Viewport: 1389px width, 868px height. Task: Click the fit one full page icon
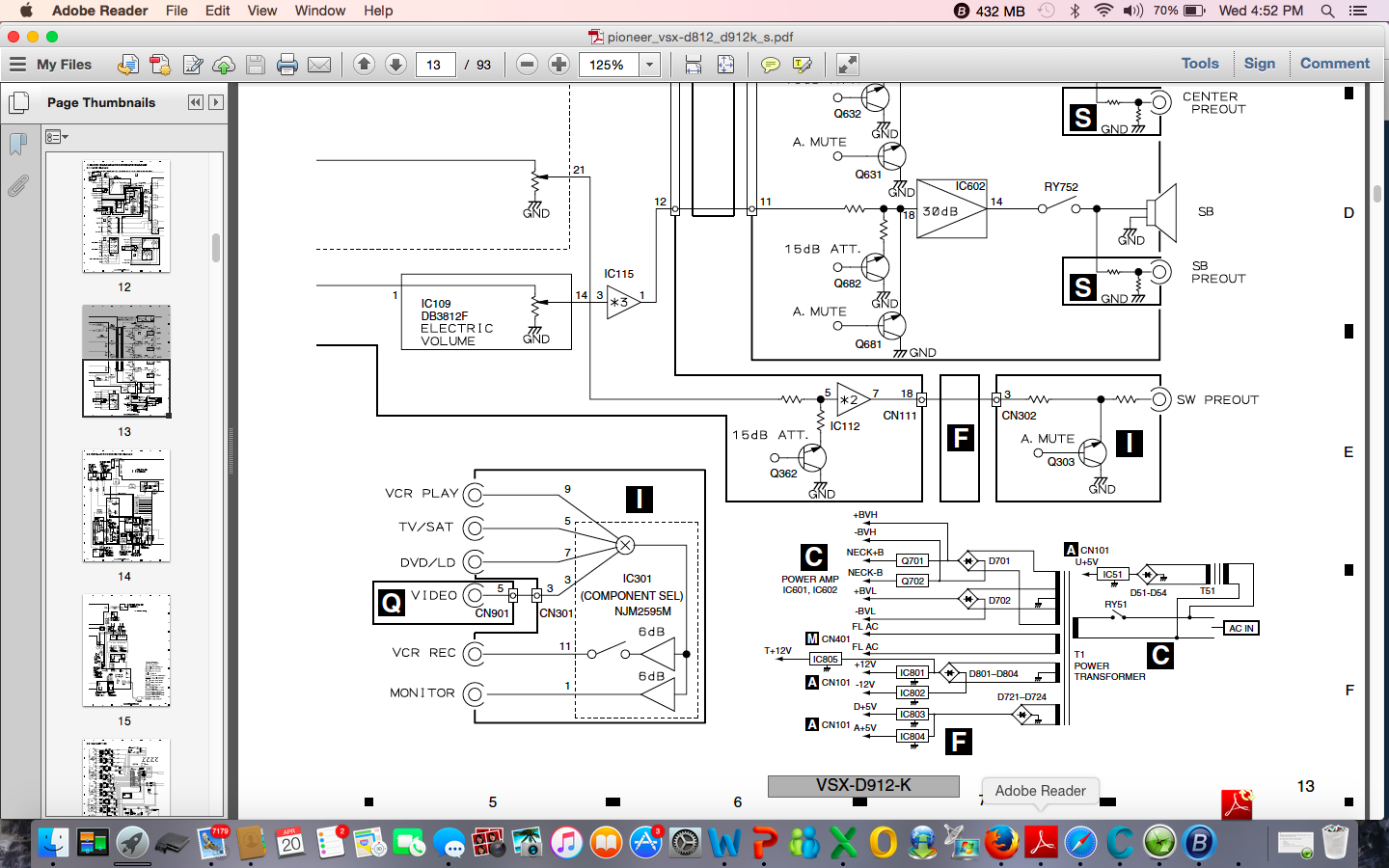(x=725, y=65)
